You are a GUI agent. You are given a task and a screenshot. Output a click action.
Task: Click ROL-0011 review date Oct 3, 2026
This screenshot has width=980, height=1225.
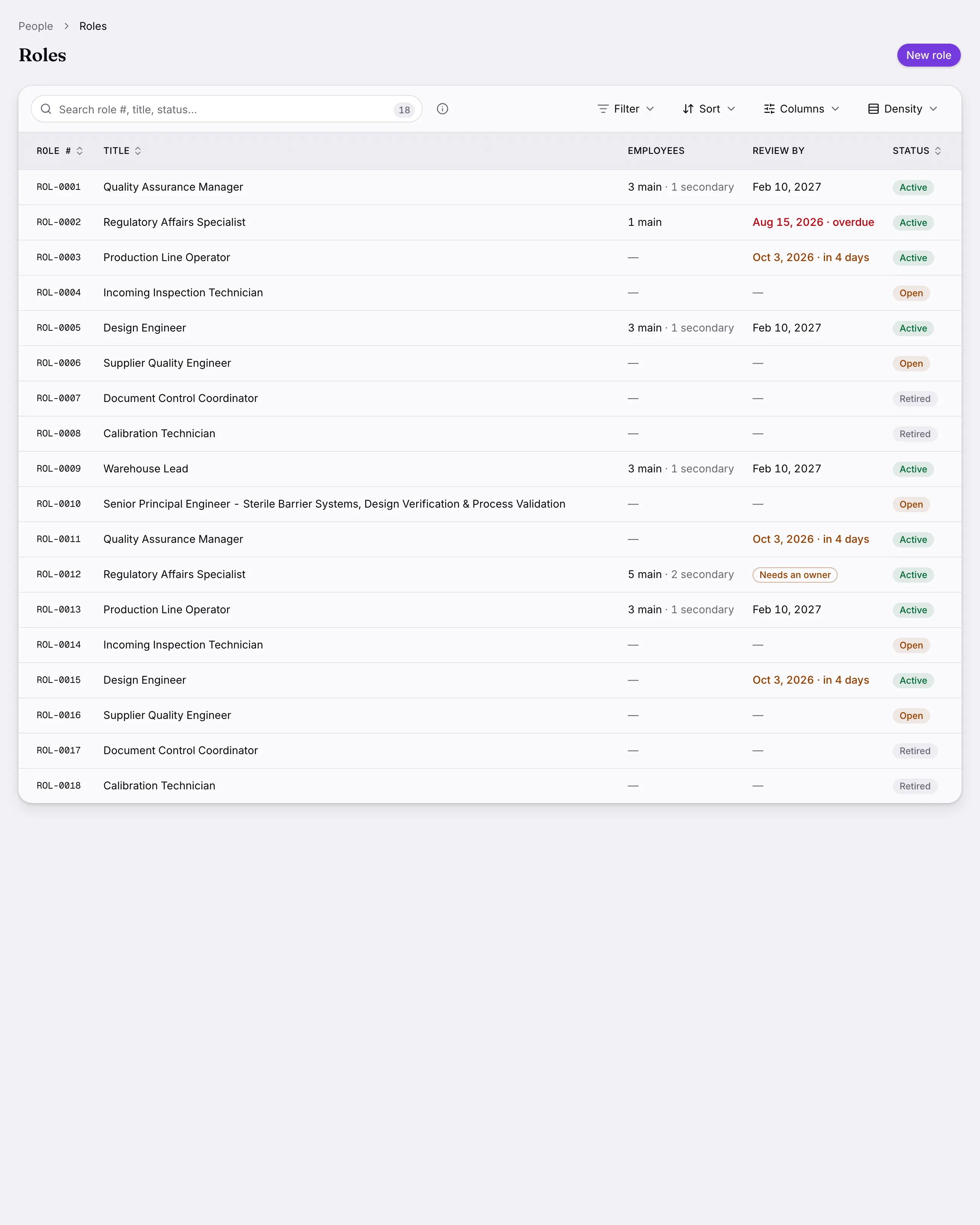(x=811, y=539)
